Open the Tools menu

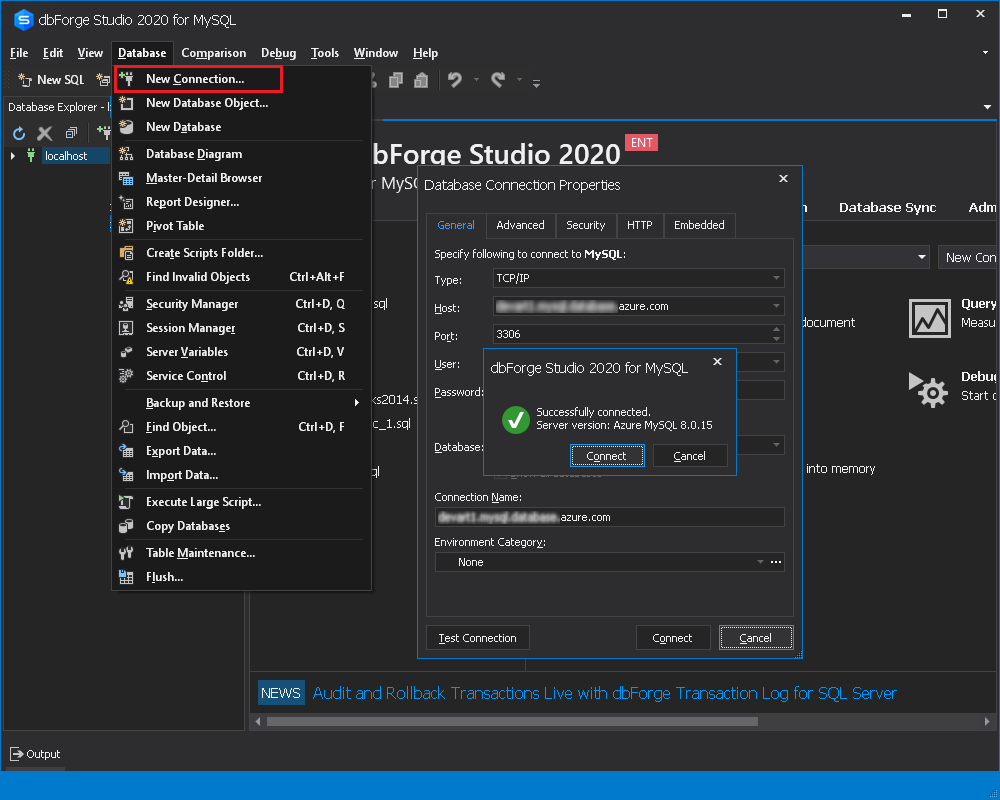(x=325, y=53)
